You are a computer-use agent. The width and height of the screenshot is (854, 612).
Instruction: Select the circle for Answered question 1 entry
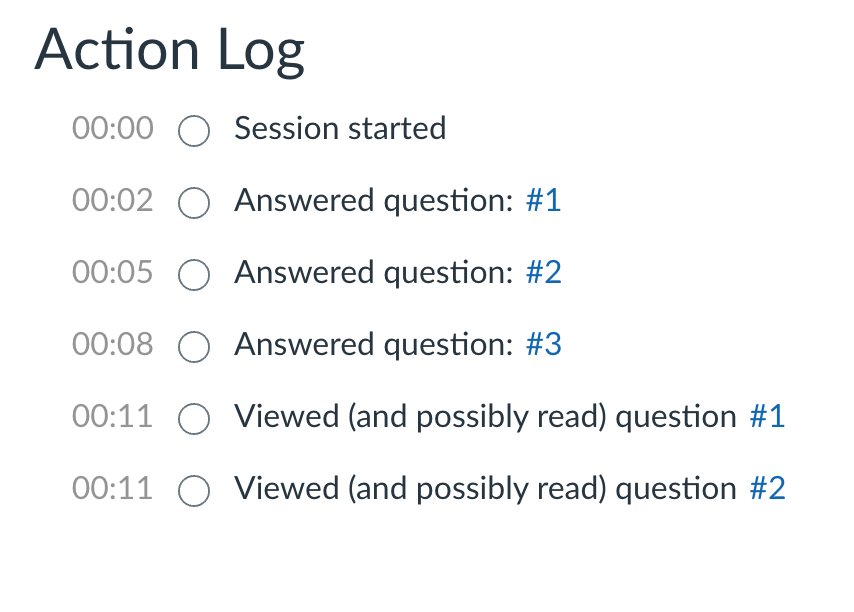coord(194,203)
